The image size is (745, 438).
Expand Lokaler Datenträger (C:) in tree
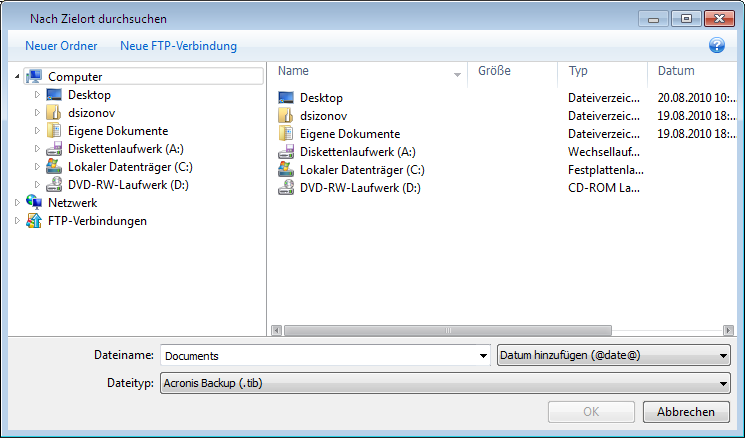37,167
